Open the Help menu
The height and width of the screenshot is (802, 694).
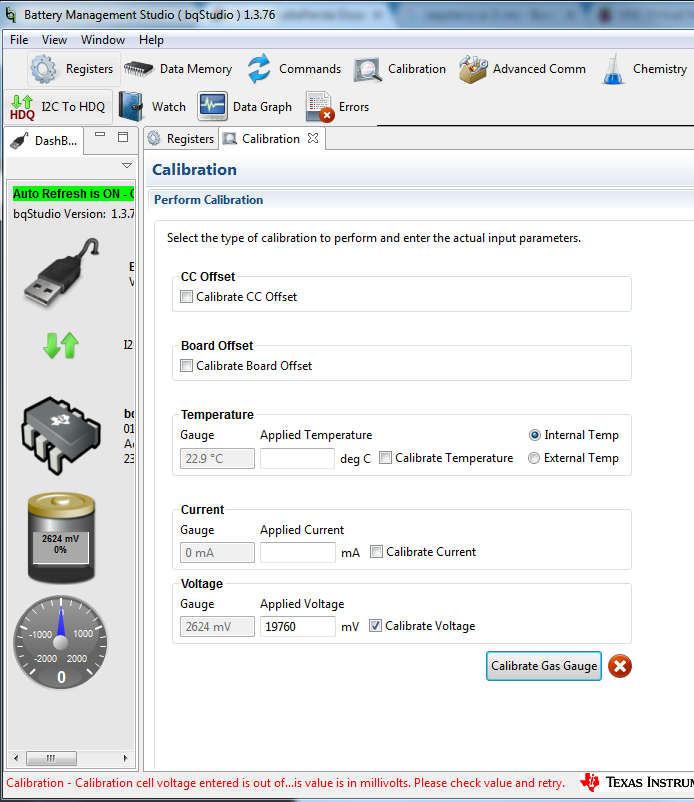point(151,40)
